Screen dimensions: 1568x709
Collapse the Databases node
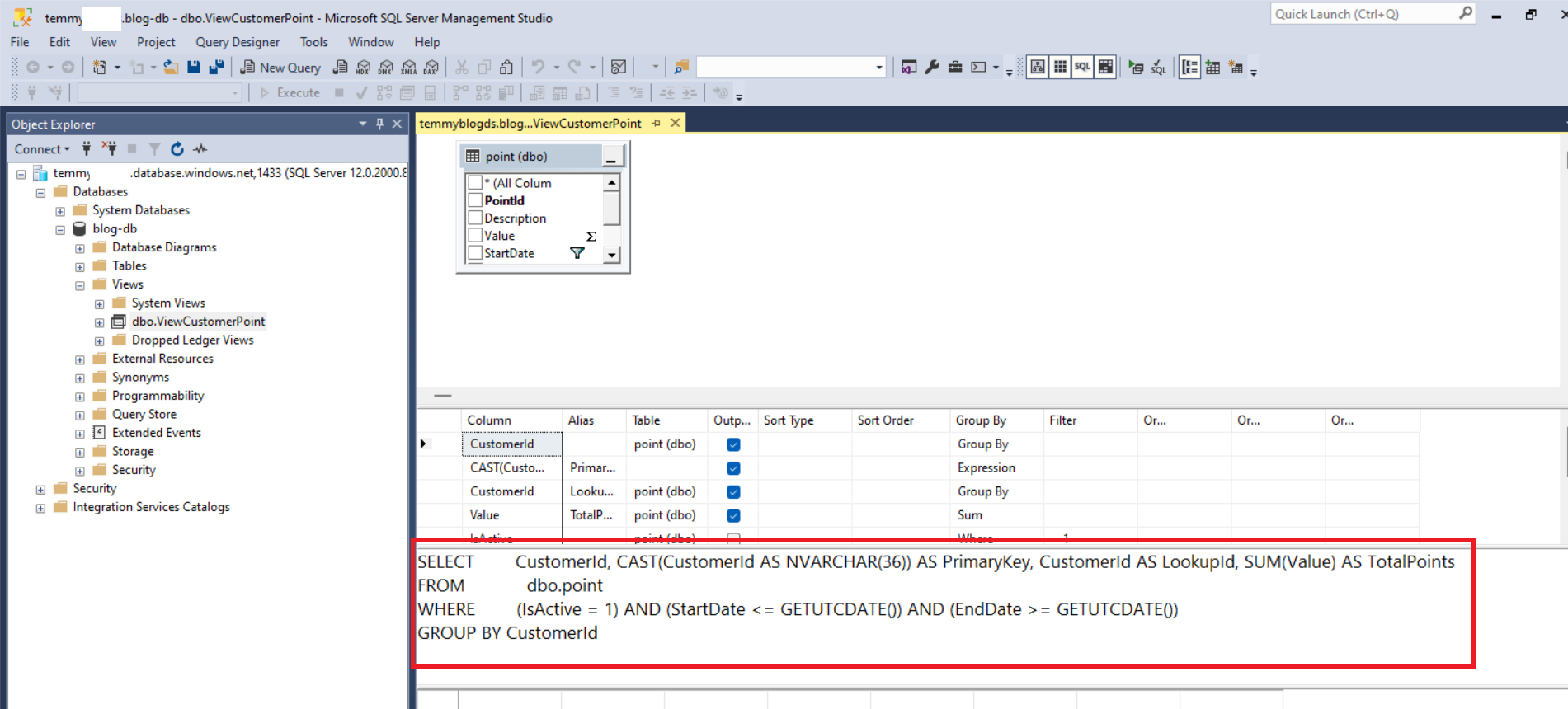[40, 192]
